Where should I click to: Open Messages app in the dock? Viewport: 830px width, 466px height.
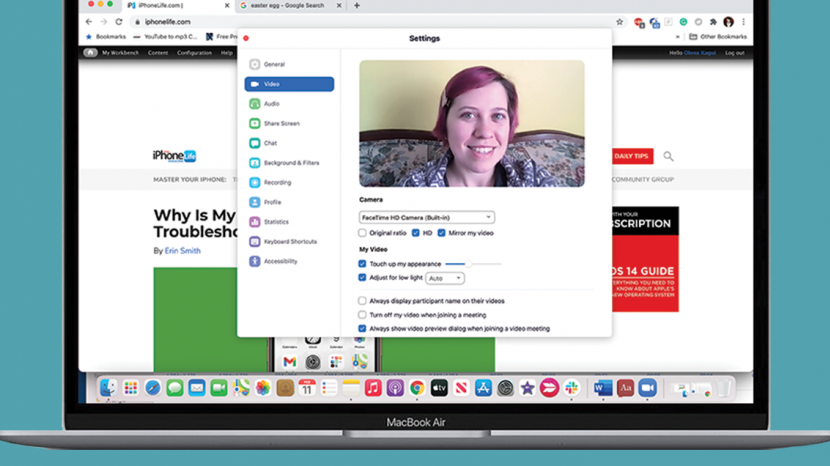pyautogui.click(x=175, y=388)
